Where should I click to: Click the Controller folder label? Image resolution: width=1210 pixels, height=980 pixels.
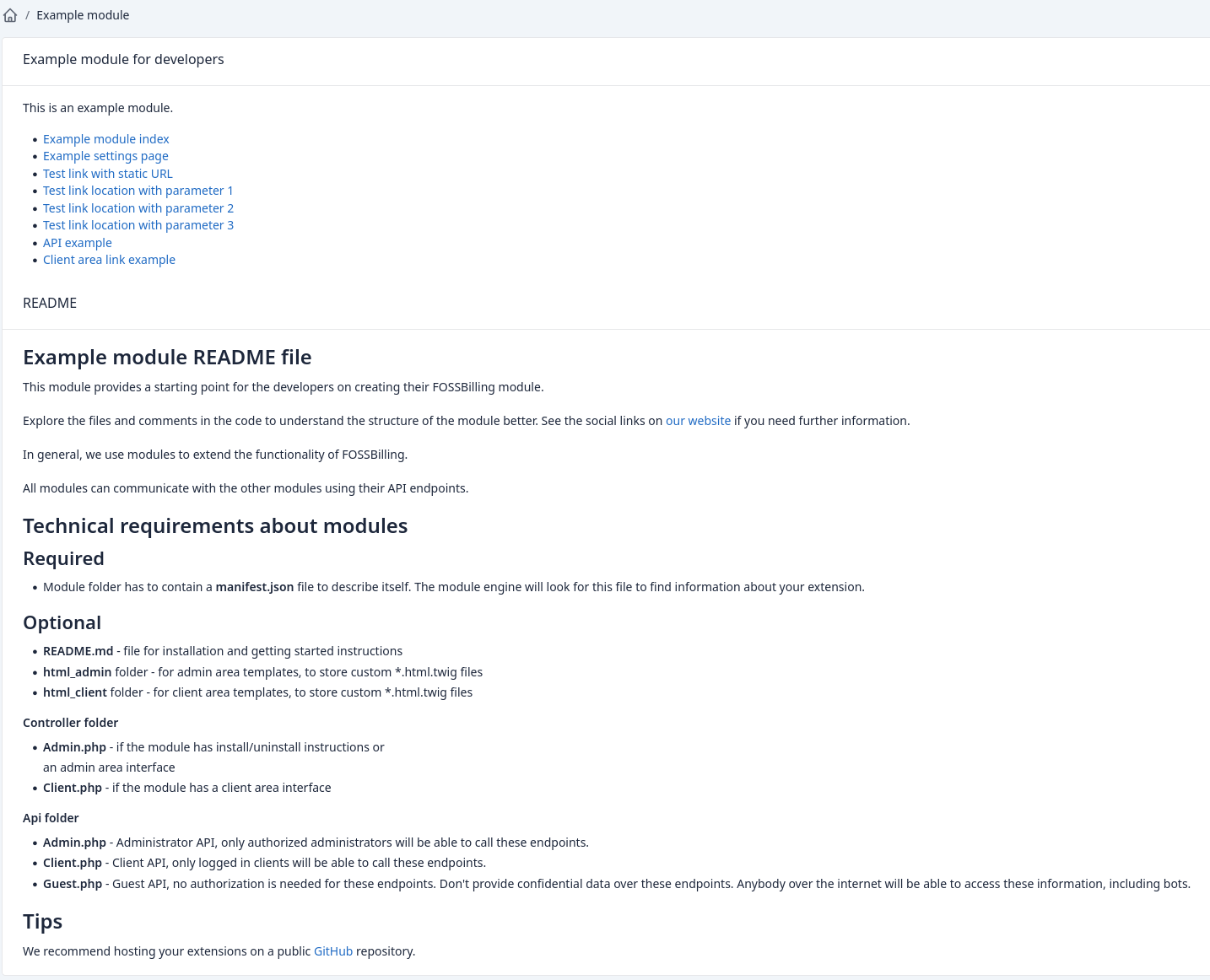tap(70, 722)
